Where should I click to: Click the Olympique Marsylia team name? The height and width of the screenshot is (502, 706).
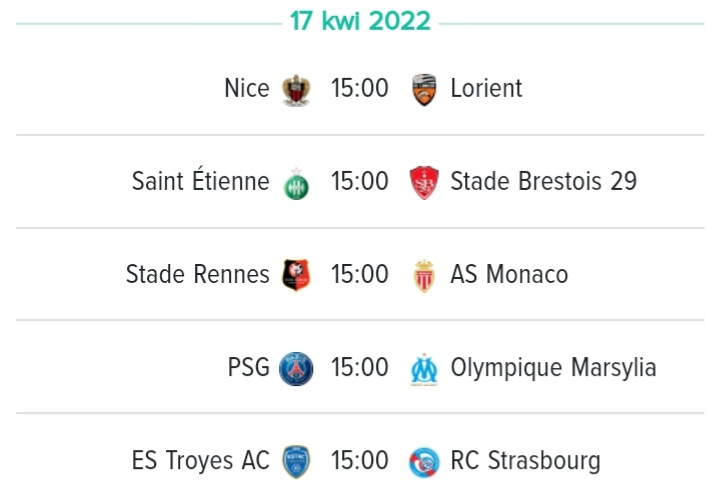tap(553, 368)
